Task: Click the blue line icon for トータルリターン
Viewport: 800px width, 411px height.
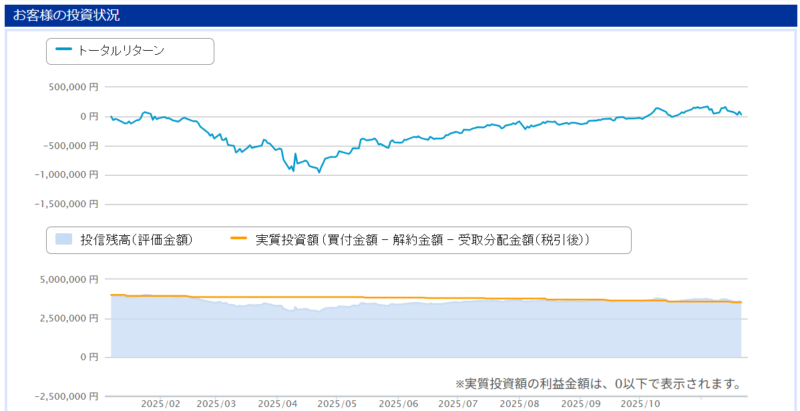Action: pyautogui.click(x=65, y=50)
